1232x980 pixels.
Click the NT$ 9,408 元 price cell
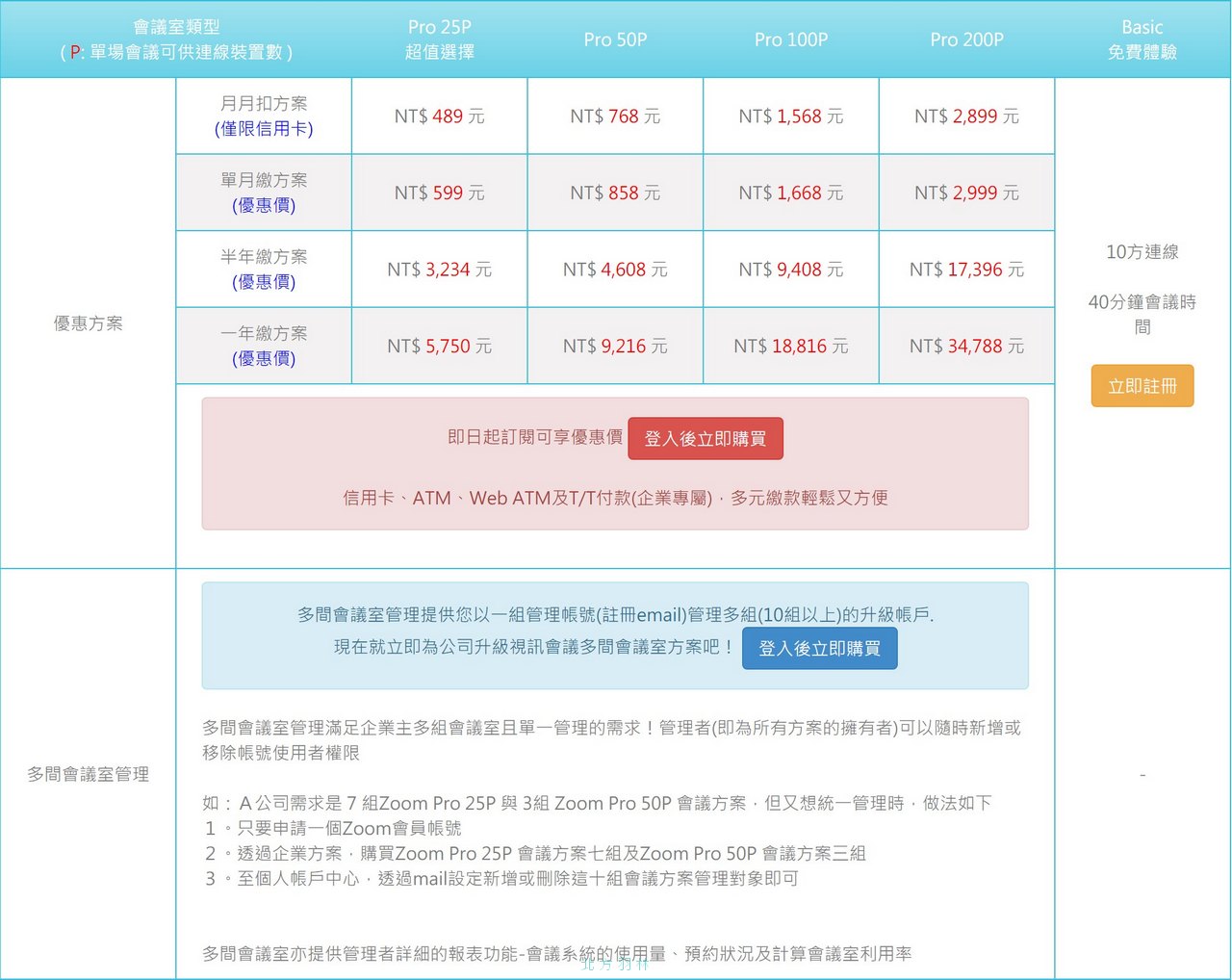click(x=791, y=270)
